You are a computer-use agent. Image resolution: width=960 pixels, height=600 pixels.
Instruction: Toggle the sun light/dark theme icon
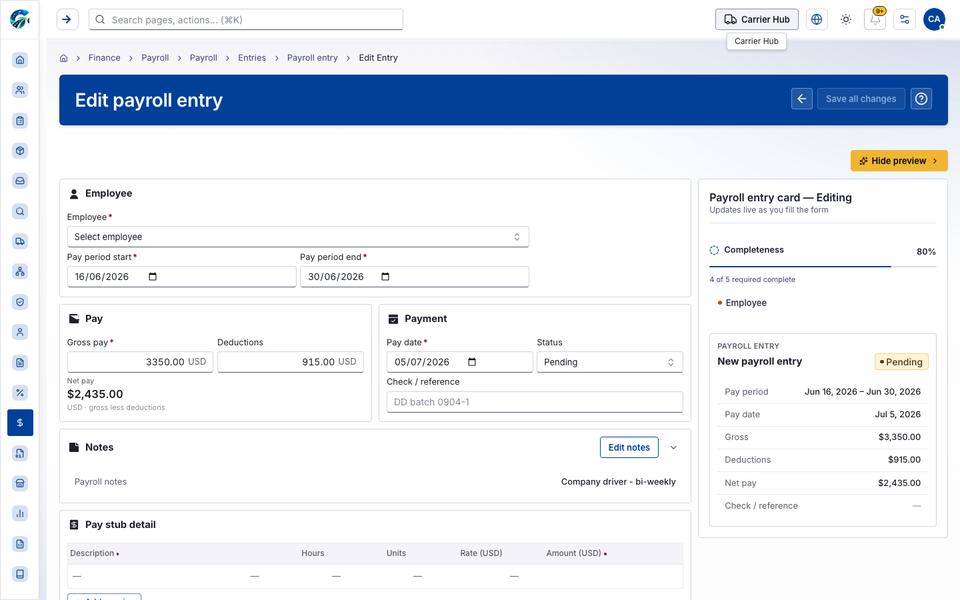point(846,20)
